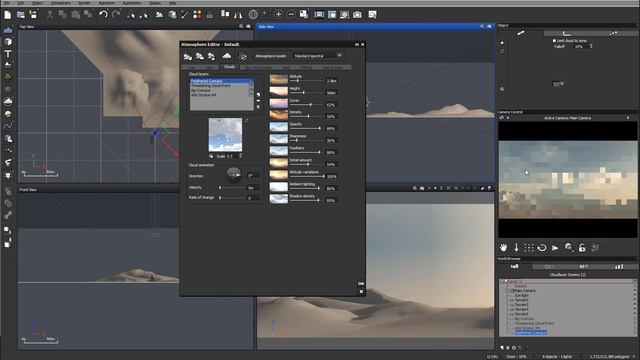Select Threatening Cloud Front in Cloud layers list
This screenshot has height=360, width=640.
pos(211,86)
